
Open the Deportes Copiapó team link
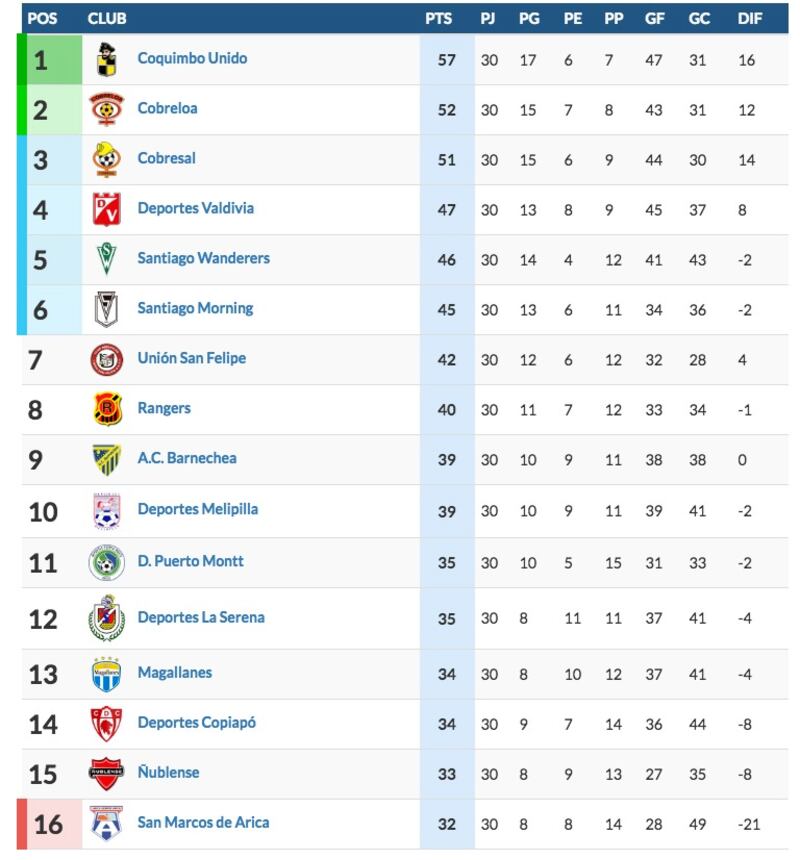click(196, 723)
